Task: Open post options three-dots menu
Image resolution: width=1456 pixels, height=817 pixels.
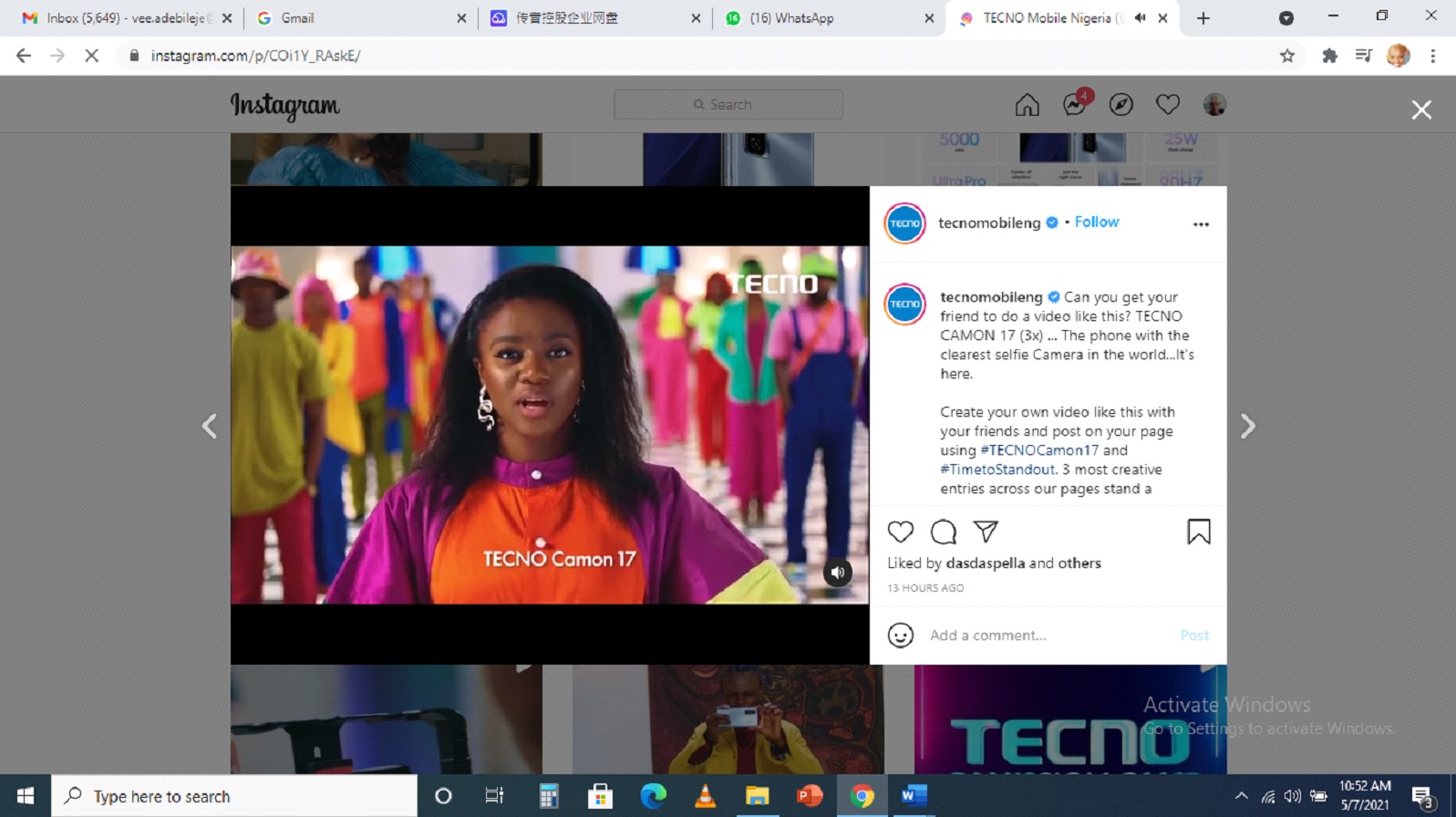Action: [1201, 224]
